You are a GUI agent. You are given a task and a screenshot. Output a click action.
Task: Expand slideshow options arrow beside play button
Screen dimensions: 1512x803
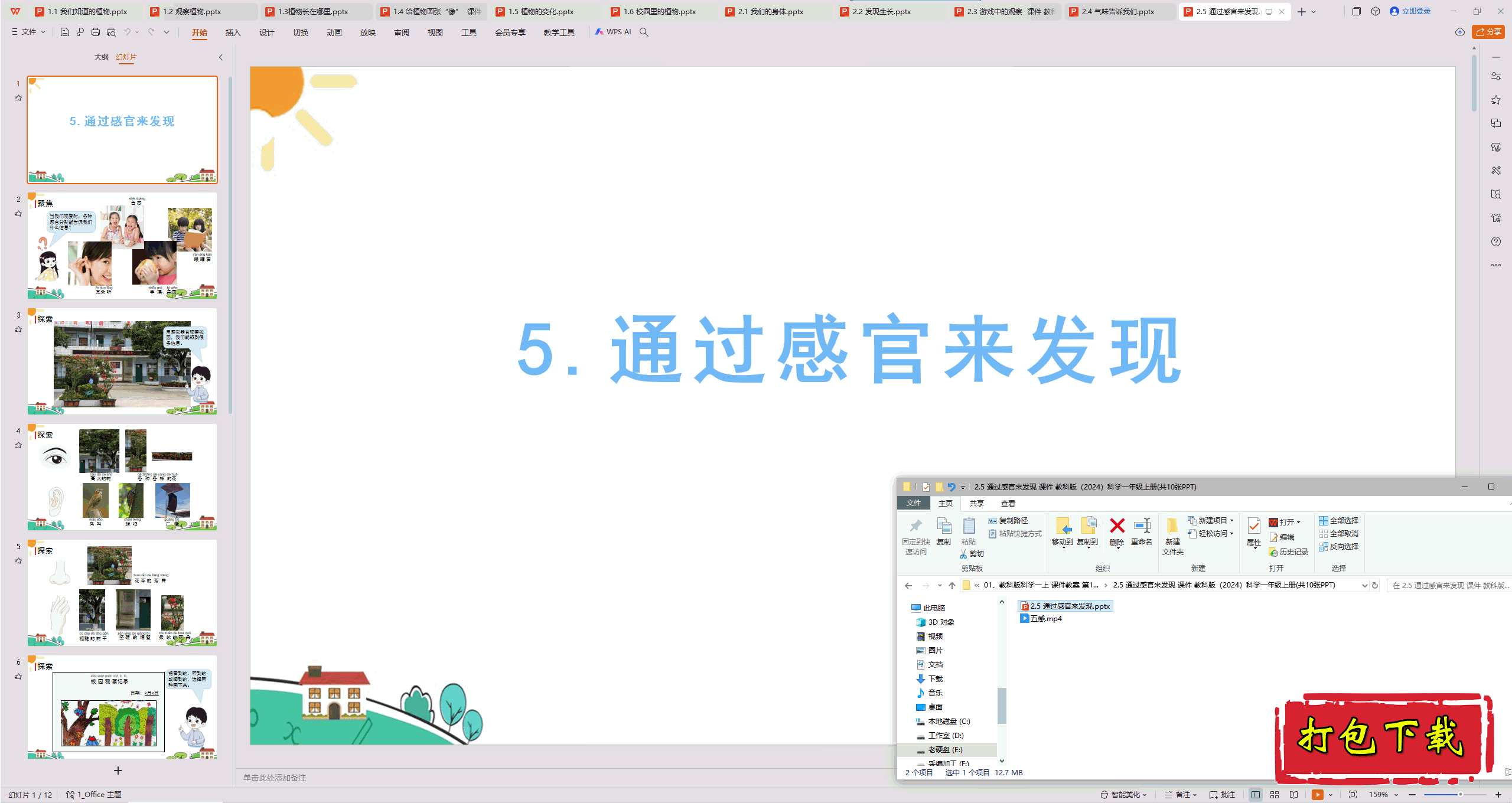pyautogui.click(x=1331, y=795)
